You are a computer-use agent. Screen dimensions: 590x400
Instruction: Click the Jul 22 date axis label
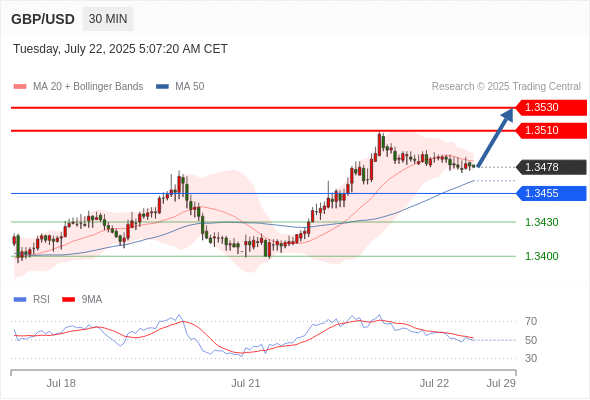(434, 383)
